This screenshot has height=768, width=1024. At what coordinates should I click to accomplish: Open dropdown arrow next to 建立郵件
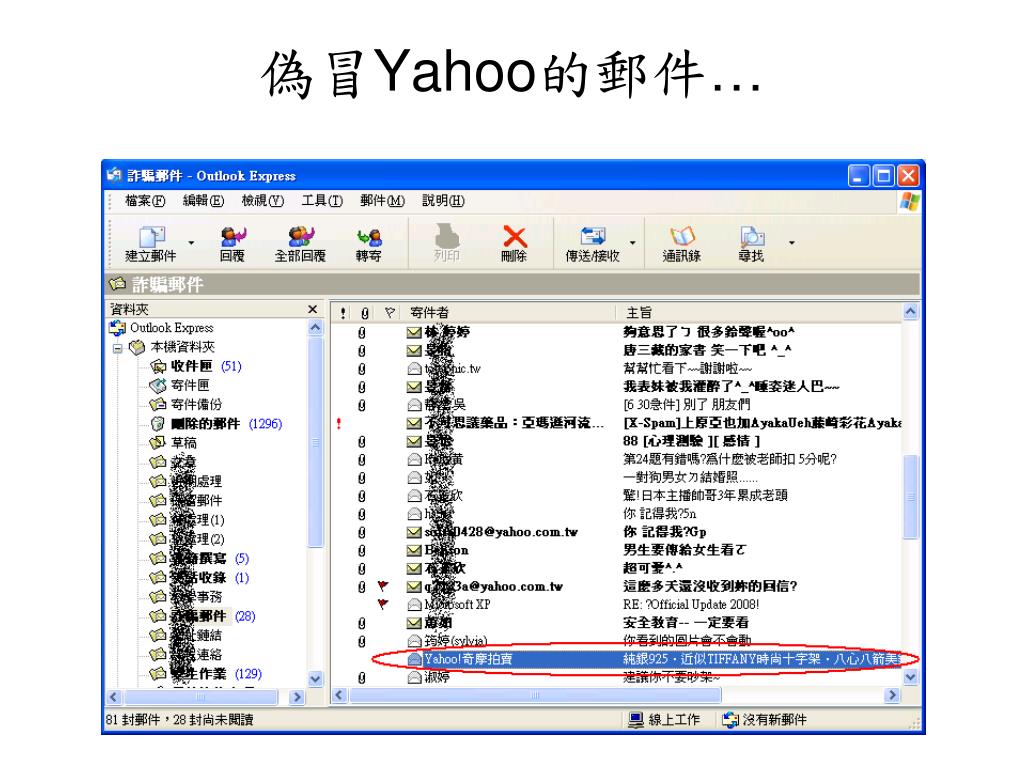pyautogui.click(x=191, y=243)
